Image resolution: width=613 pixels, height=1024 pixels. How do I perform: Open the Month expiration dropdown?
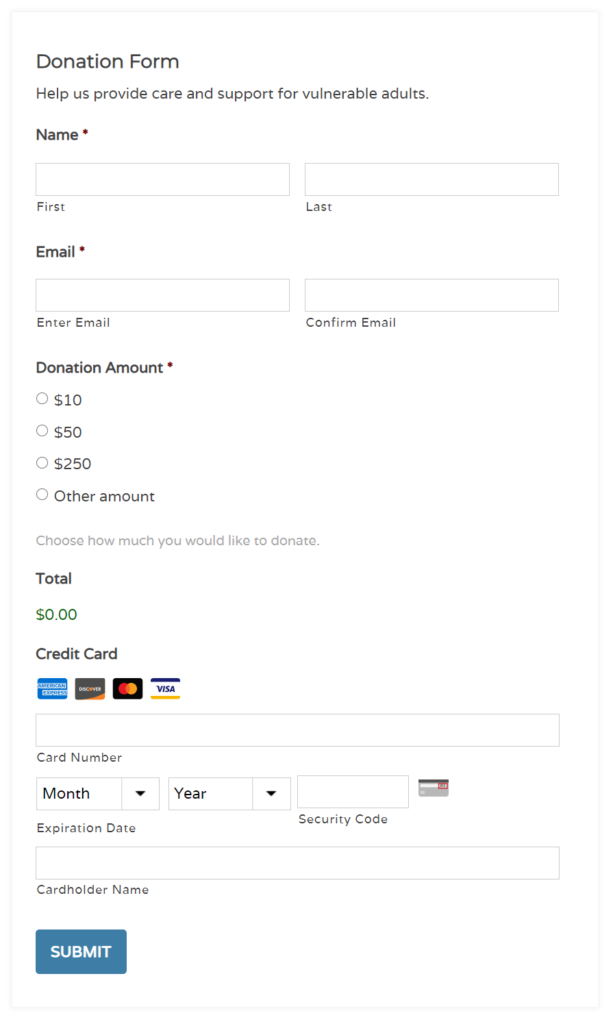[x=97, y=793]
